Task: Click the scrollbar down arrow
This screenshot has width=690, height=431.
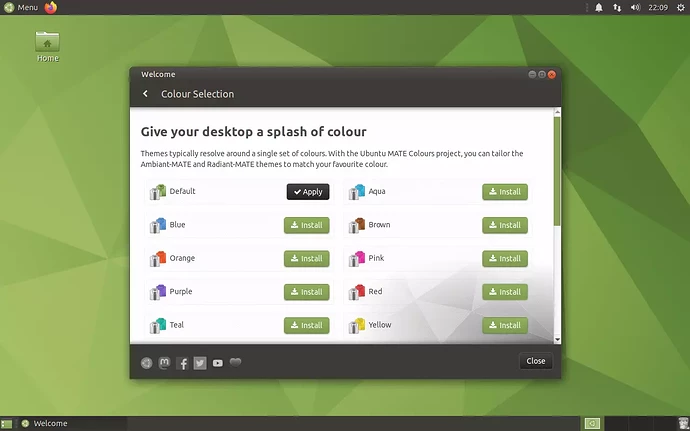Action: (557, 339)
